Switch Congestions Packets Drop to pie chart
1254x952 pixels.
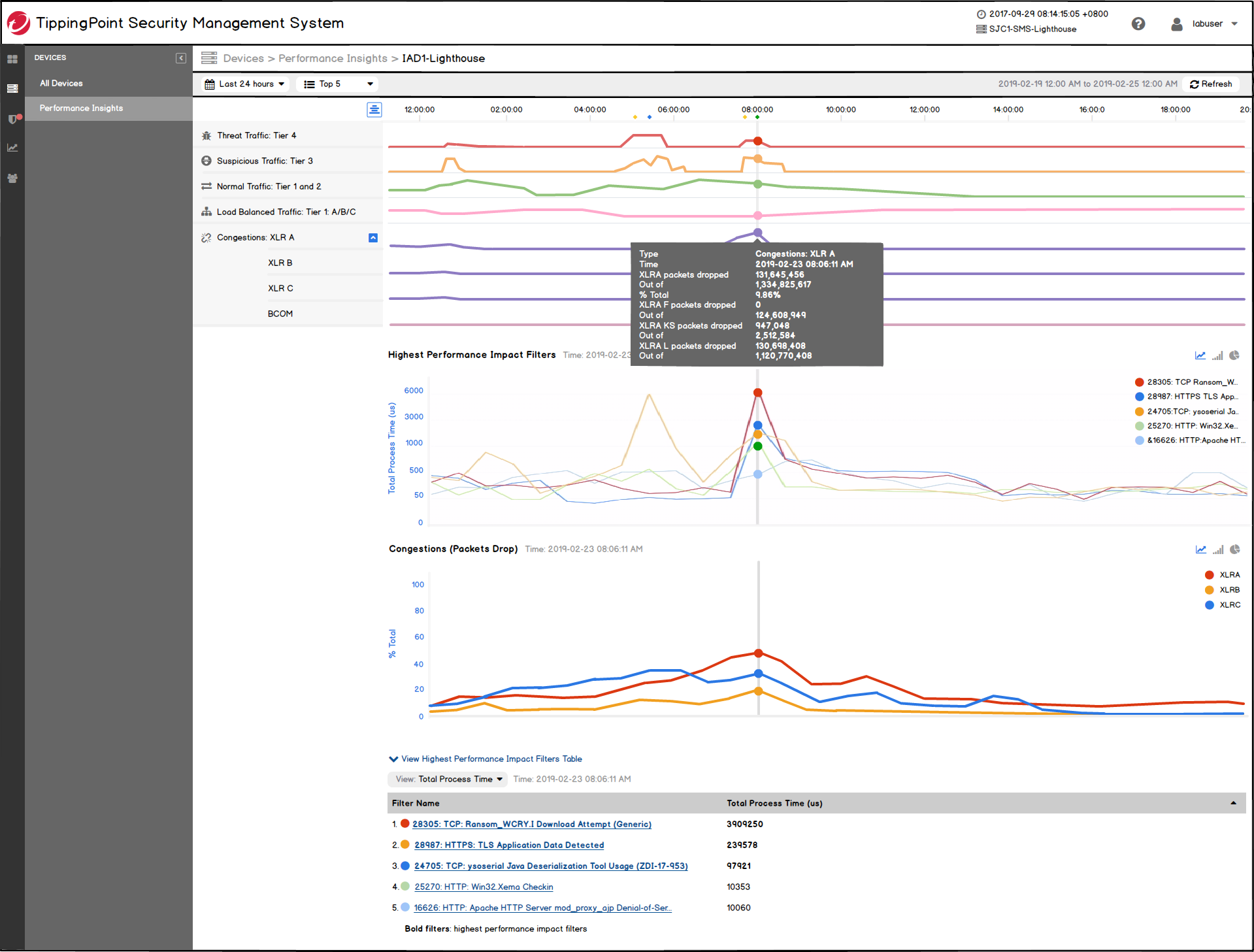pyautogui.click(x=1235, y=550)
